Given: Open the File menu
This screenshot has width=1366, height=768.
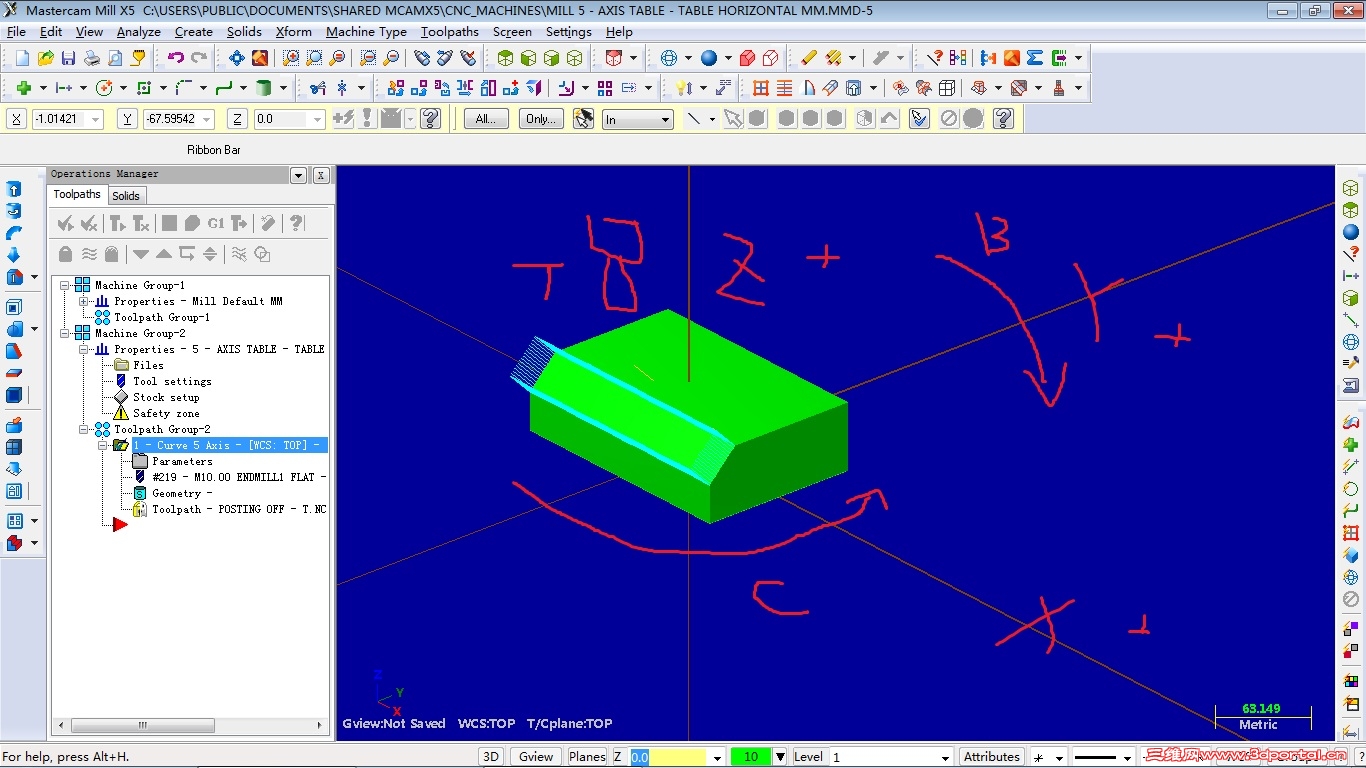Looking at the screenshot, I should point(16,32).
